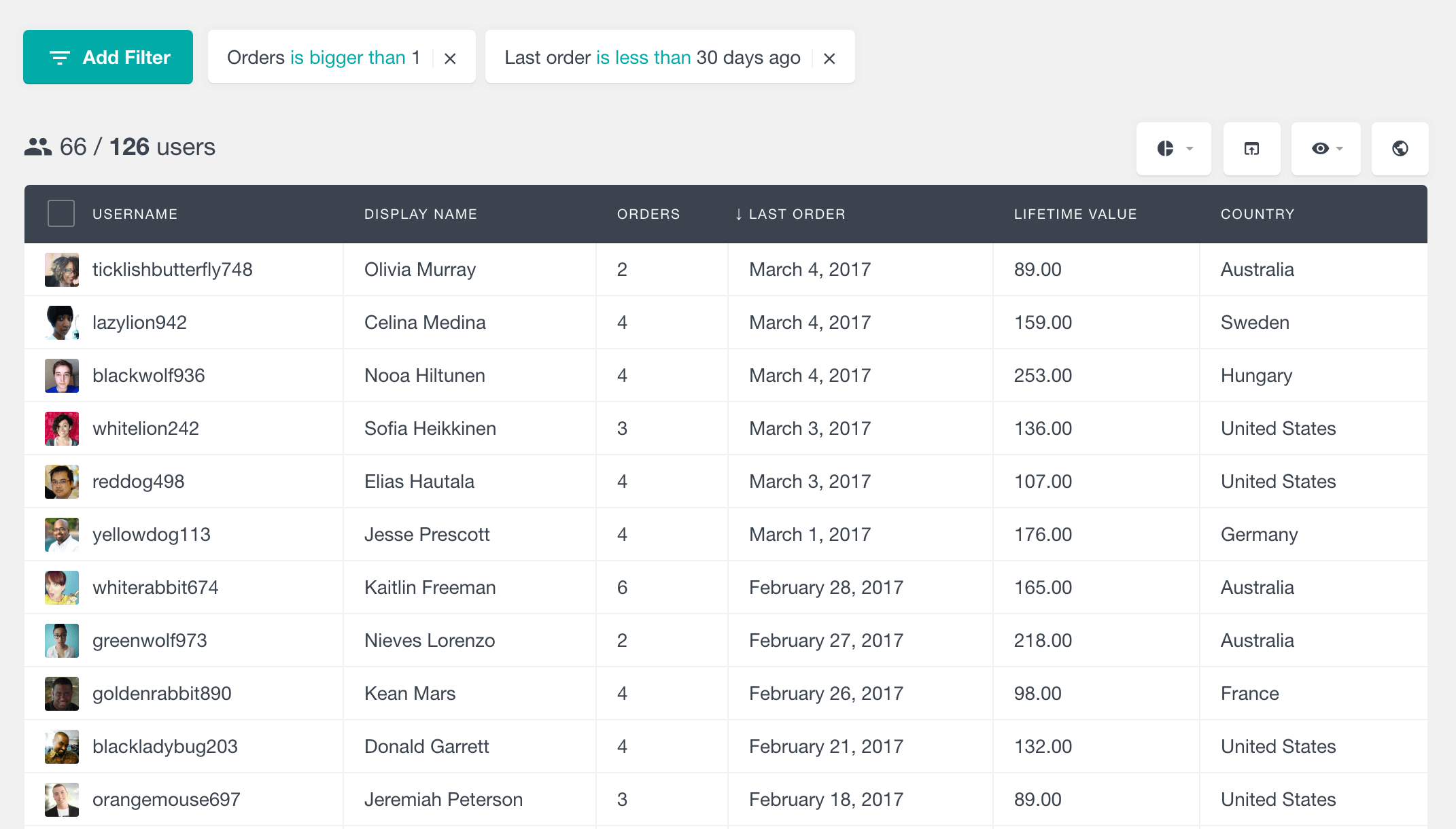Click display name Kean Mars

tap(410, 694)
